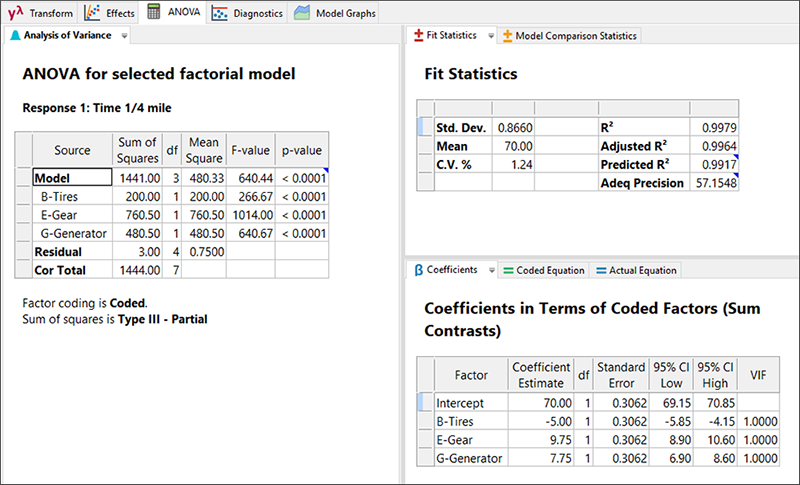Show the Actual Equation tab
This screenshot has width=800, height=485.
(x=635, y=270)
